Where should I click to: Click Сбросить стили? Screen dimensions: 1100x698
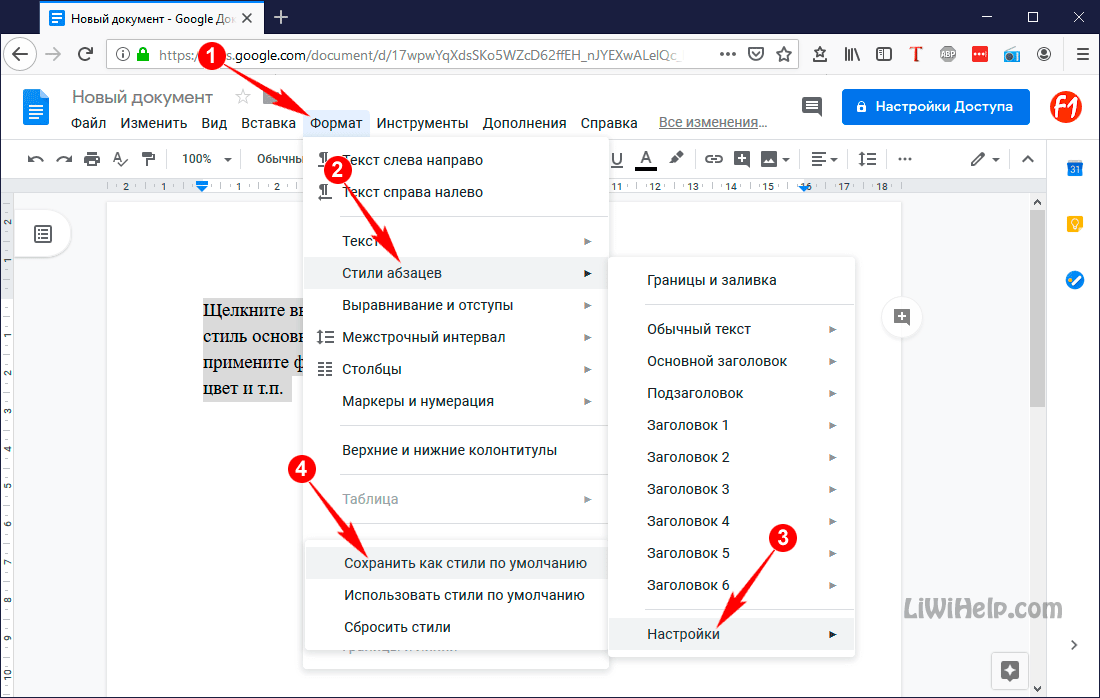(456, 627)
